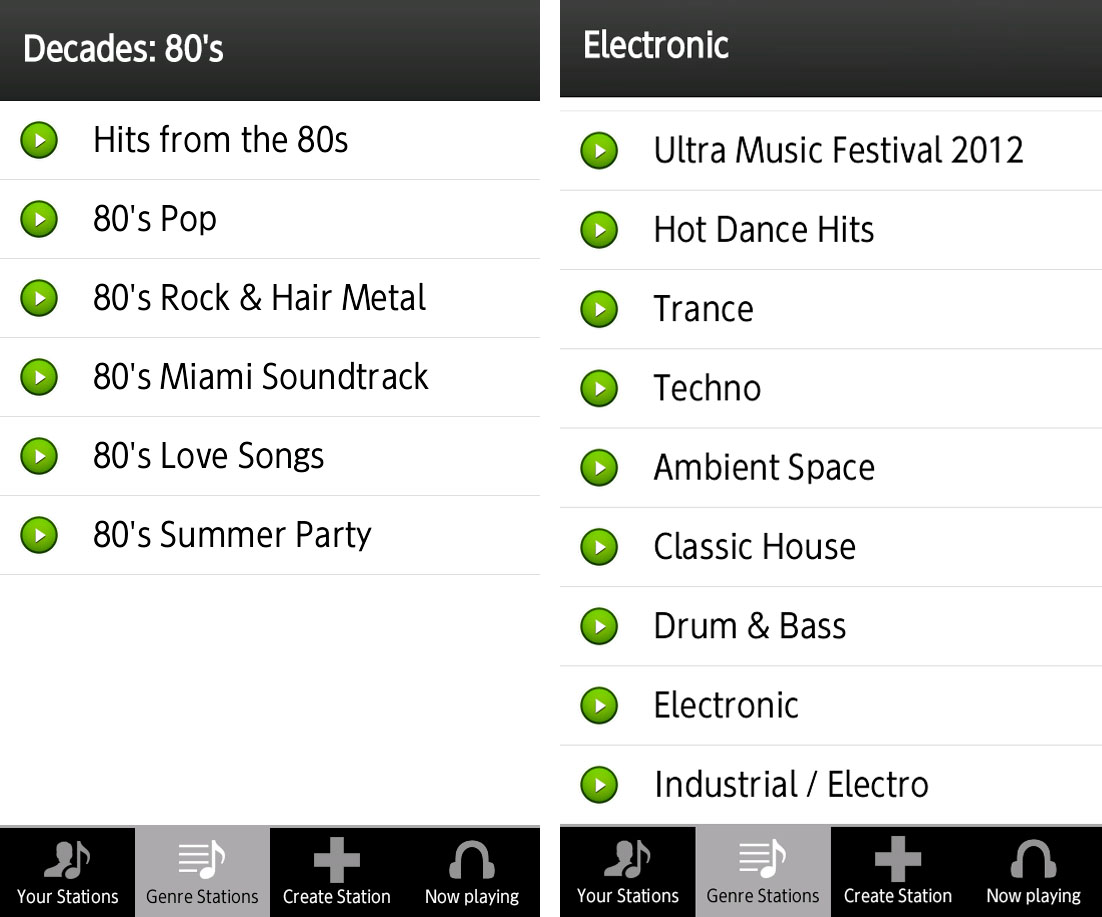Screen dimensions: 1102x917
Task: Click the Electronic station row in the list
Action: coord(726,705)
